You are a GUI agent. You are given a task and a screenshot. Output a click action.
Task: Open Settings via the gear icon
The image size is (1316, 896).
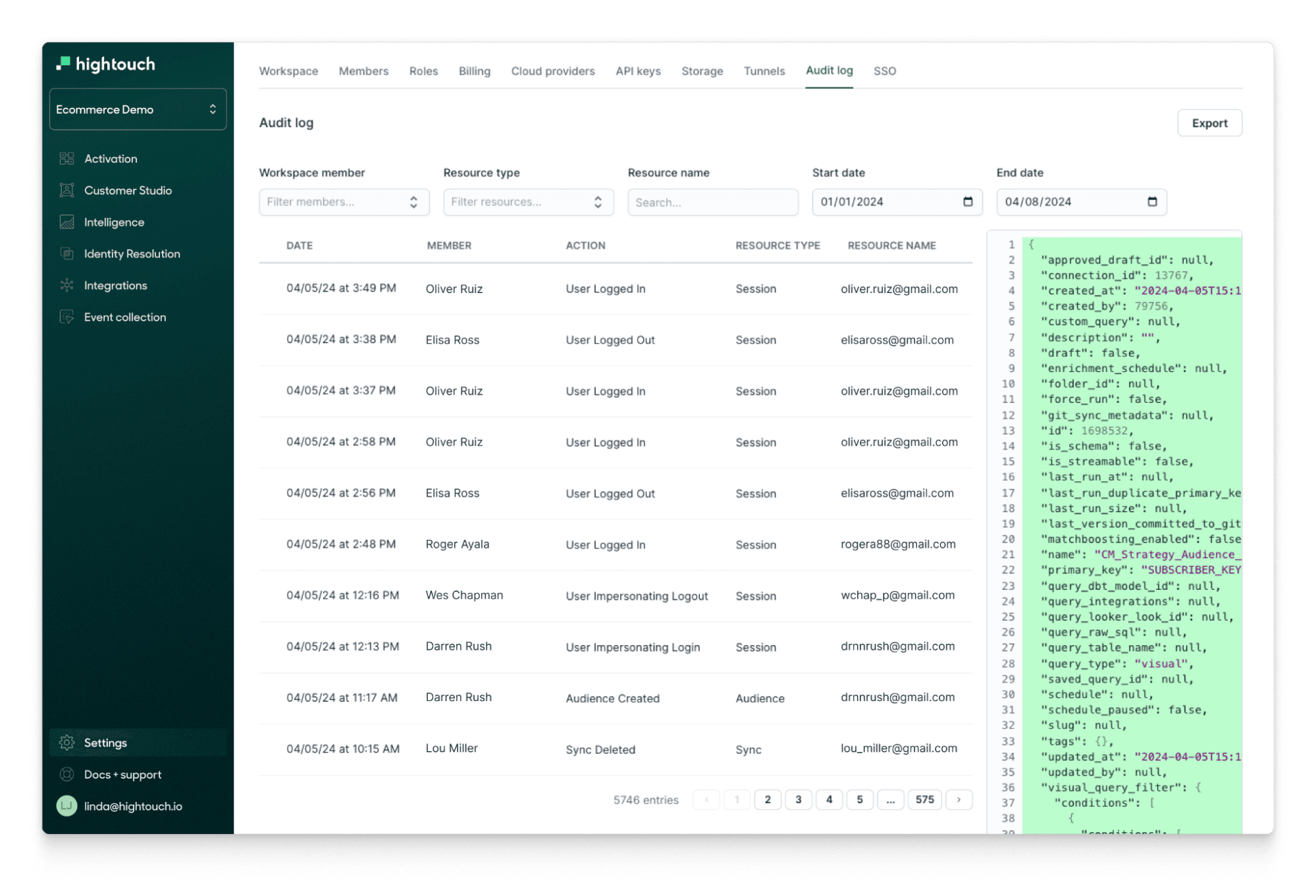[x=67, y=742]
